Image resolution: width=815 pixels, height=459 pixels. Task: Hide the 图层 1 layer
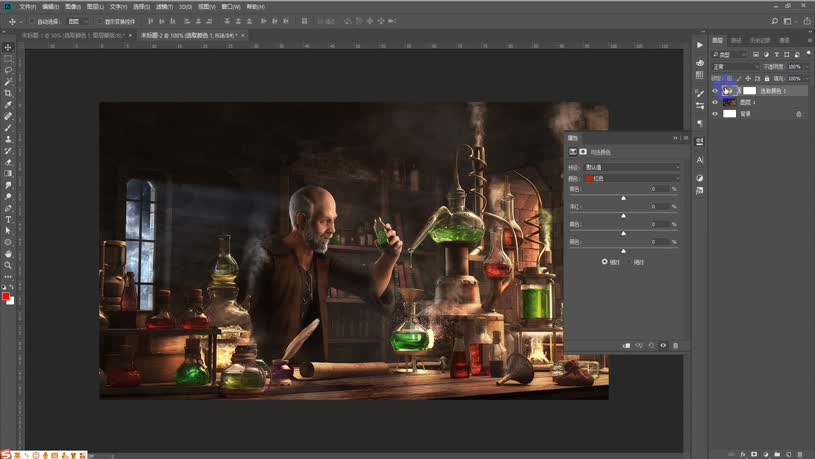(x=715, y=102)
